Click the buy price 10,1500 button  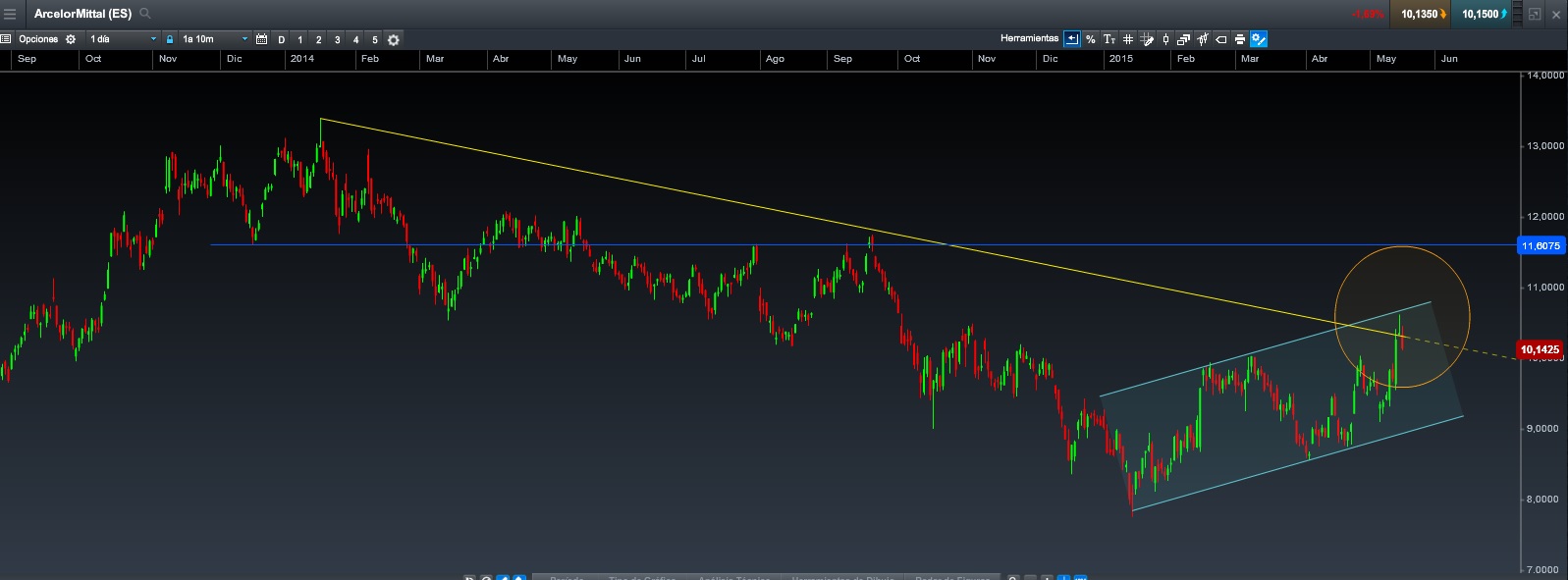click(x=1481, y=14)
